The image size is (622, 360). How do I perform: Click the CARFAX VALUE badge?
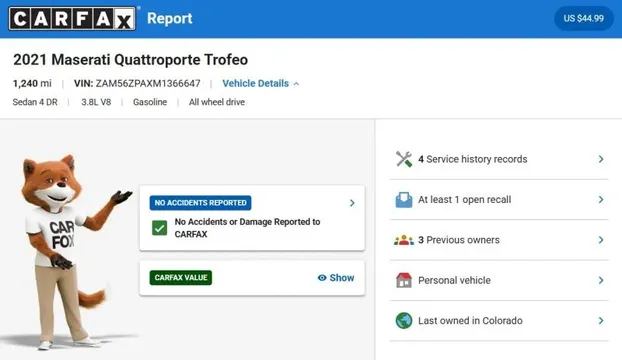pyautogui.click(x=180, y=278)
